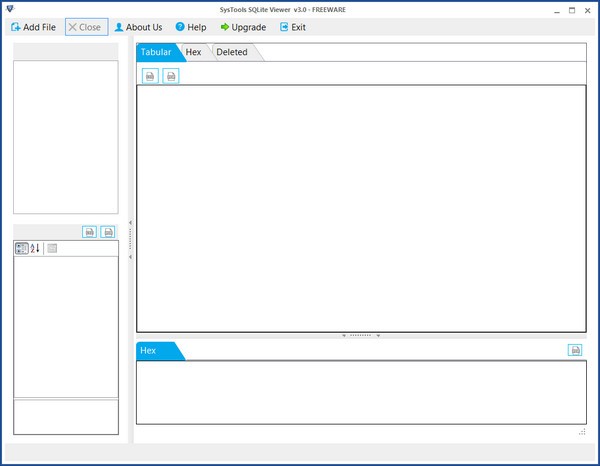Click the left export icon above properties panel

click(89, 231)
